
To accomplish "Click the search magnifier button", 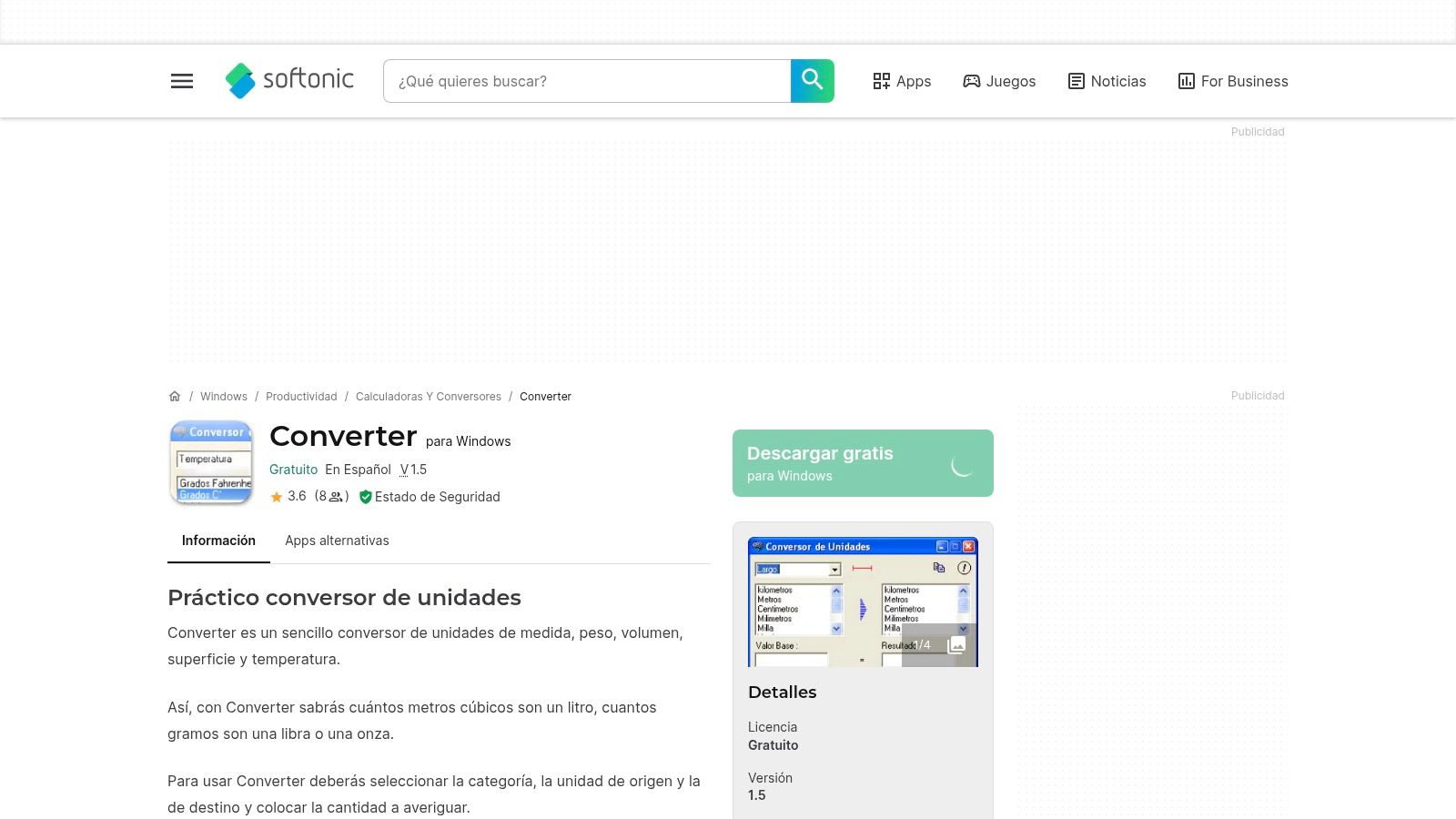I will [813, 81].
